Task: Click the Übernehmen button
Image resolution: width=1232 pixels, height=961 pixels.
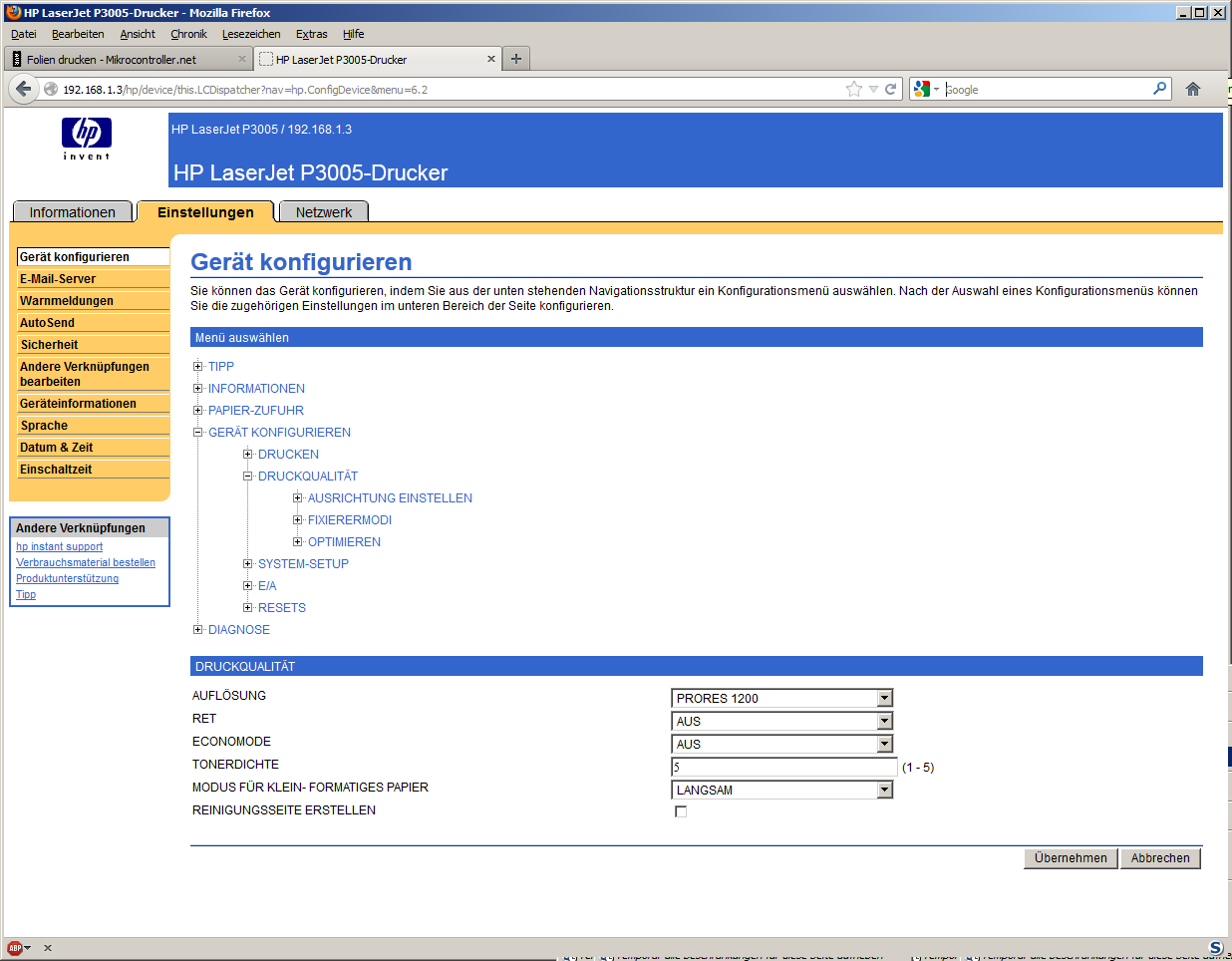Action: [x=1071, y=858]
